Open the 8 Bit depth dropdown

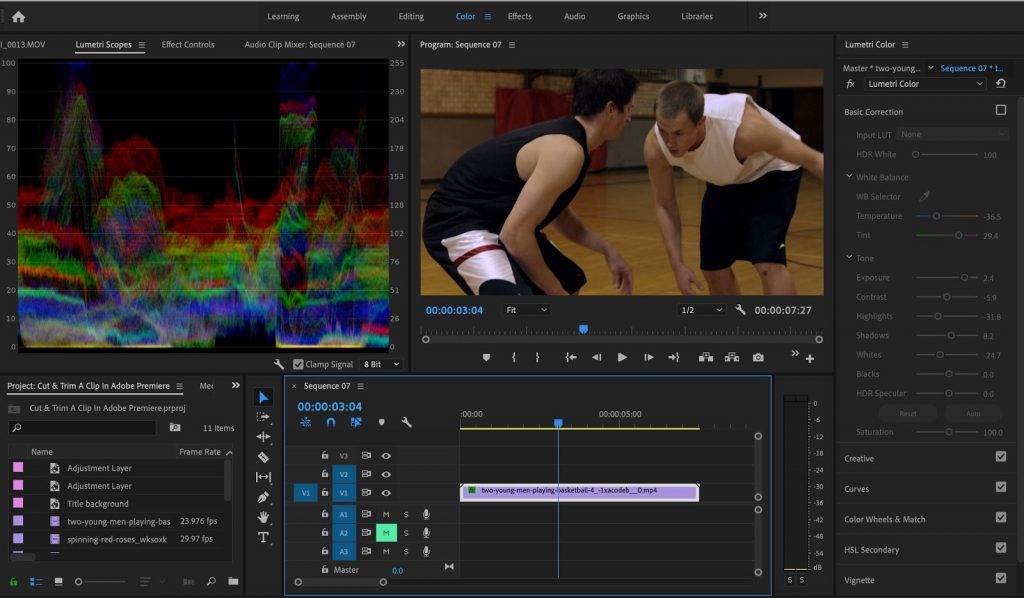point(381,364)
